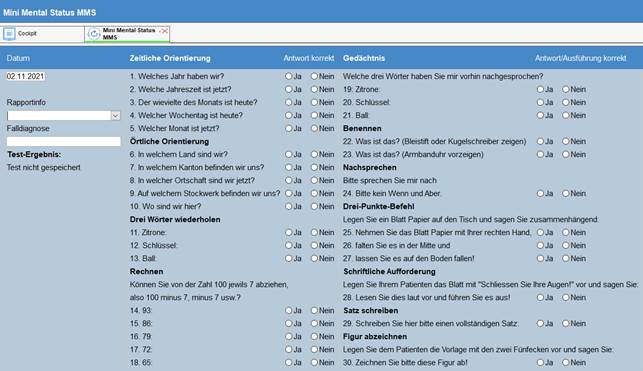643x371 pixels.
Task: Select Nein for memory item 20 Schlüssel
Action: pos(566,102)
